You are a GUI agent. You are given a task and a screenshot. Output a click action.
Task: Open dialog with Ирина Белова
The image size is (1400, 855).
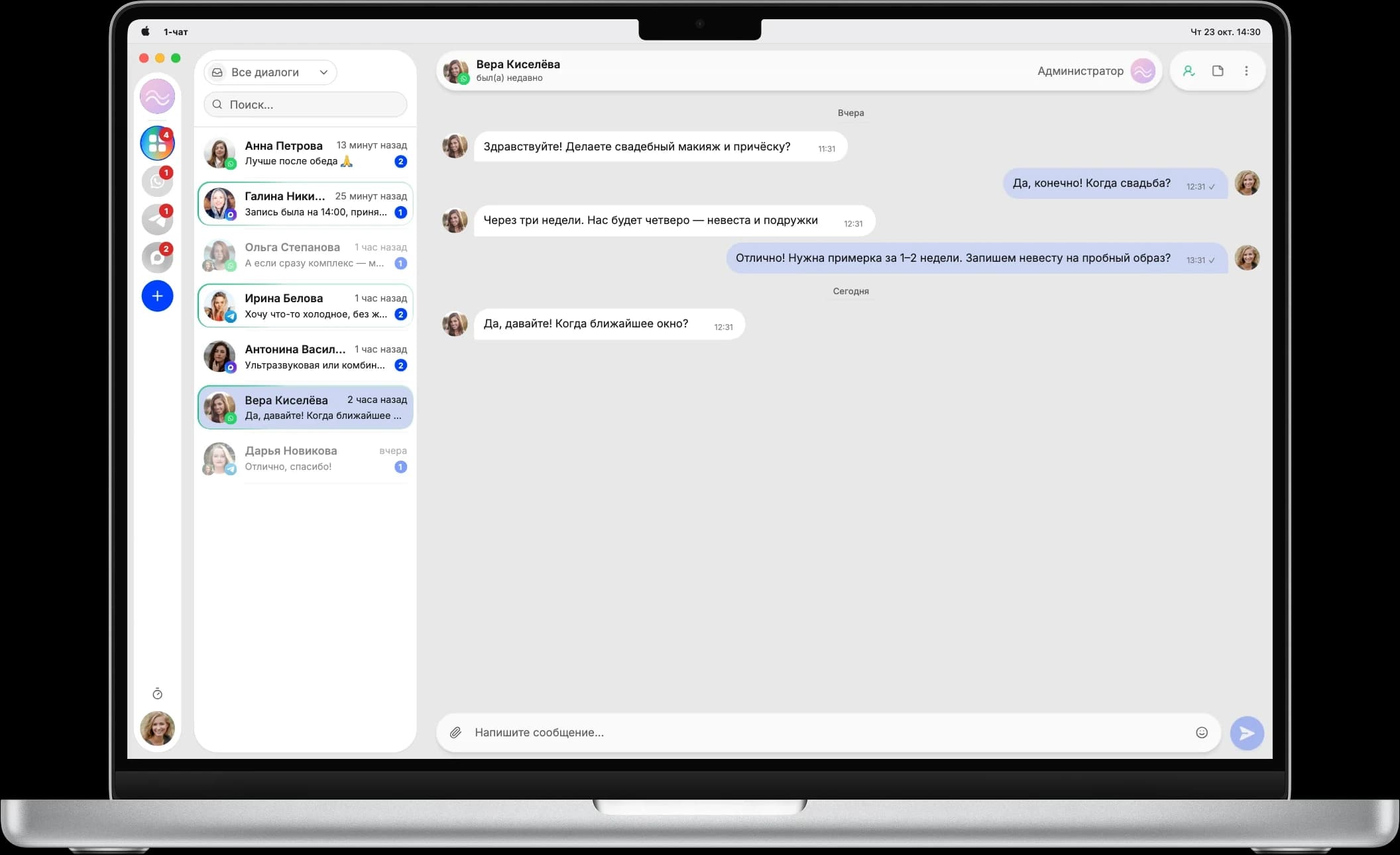point(306,306)
